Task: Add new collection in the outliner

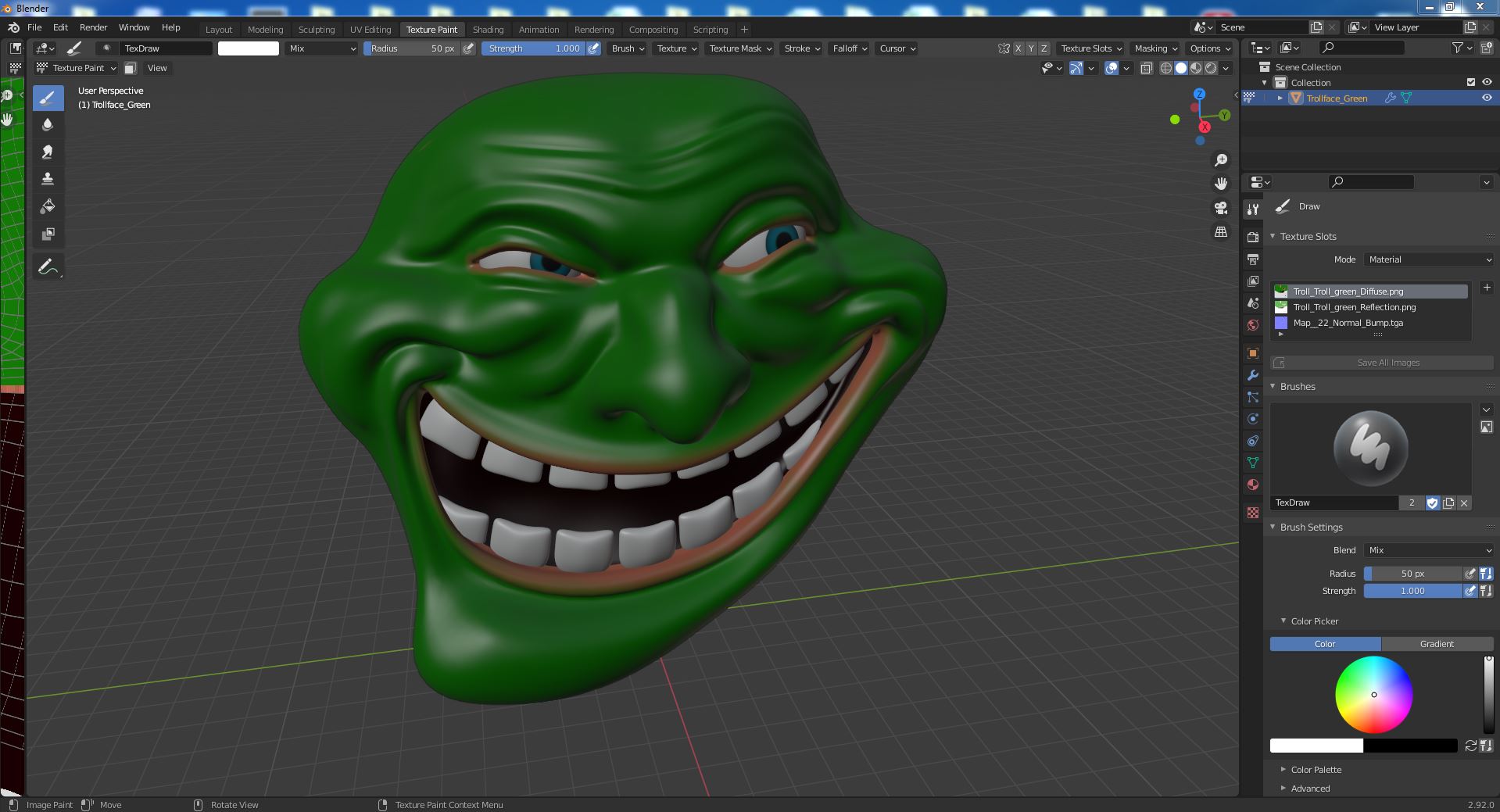Action: click(1486, 48)
